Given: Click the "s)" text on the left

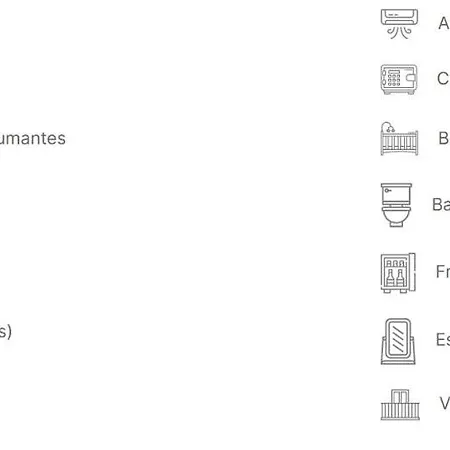Looking at the screenshot, I should (6, 331).
